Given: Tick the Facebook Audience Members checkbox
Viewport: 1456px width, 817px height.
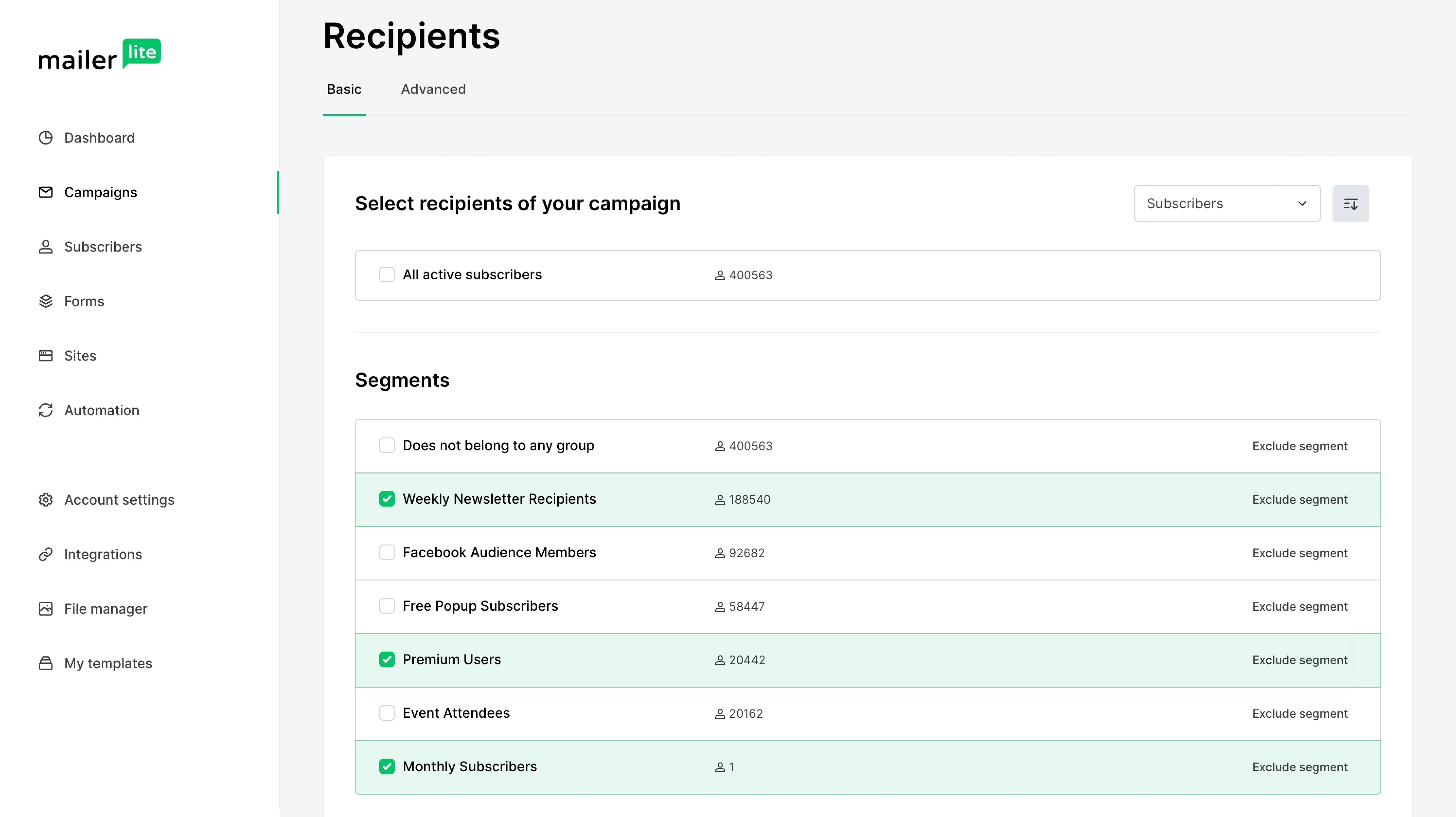Looking at the screenshot, I should (387, 552).
